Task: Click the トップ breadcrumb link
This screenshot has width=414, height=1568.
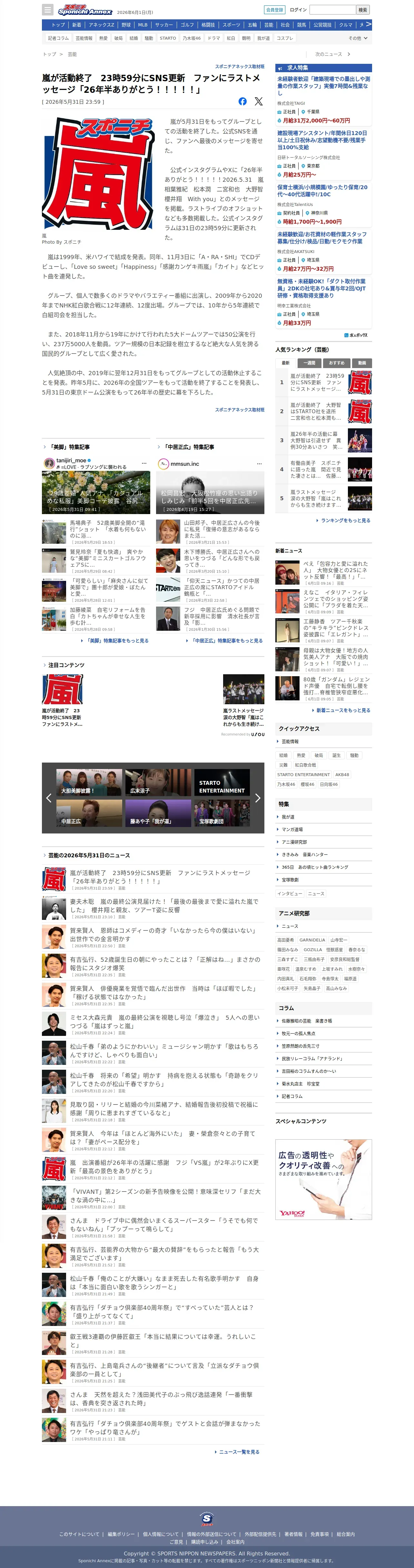Action: pyautogui.click(x=49, y=54)
